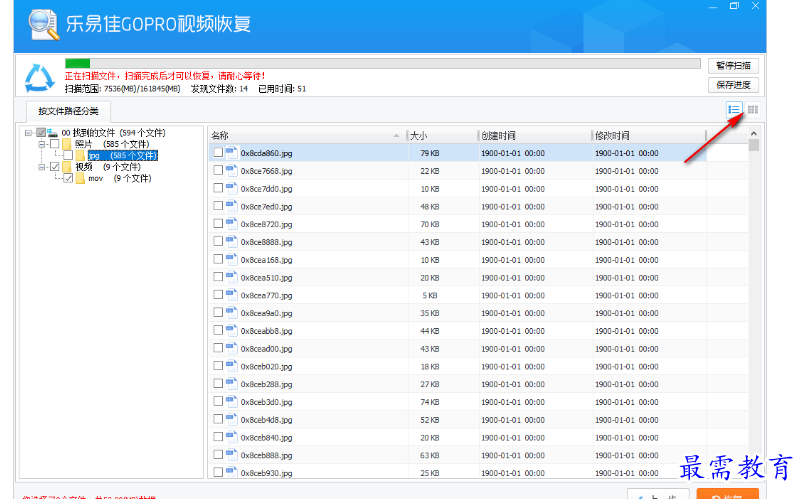Open the 按文件路径分类 tab

68,111
